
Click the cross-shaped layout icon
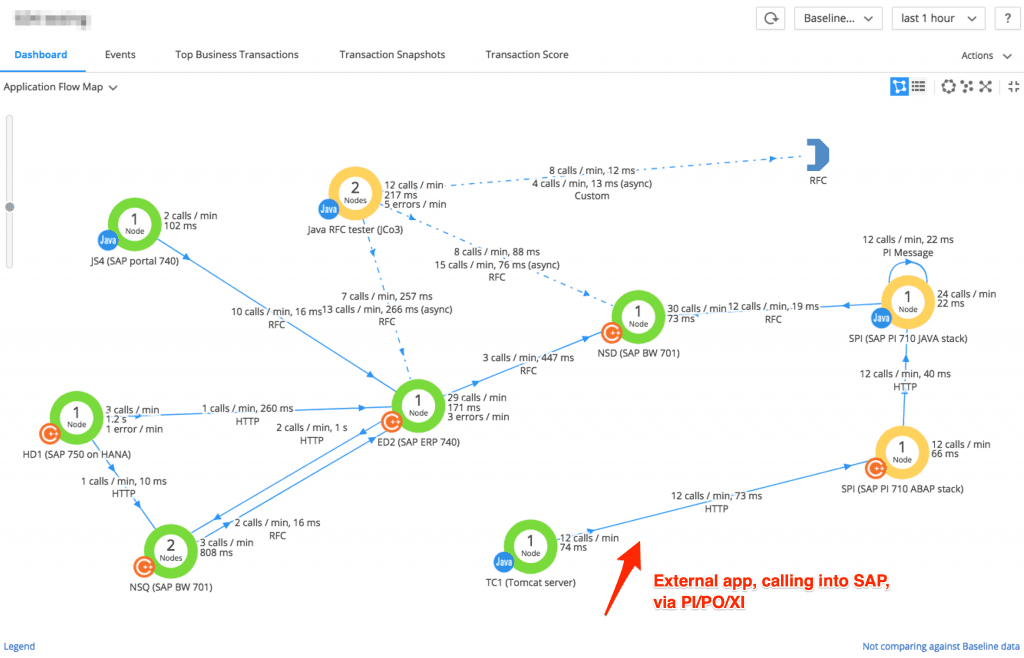[x=985, y=87]
